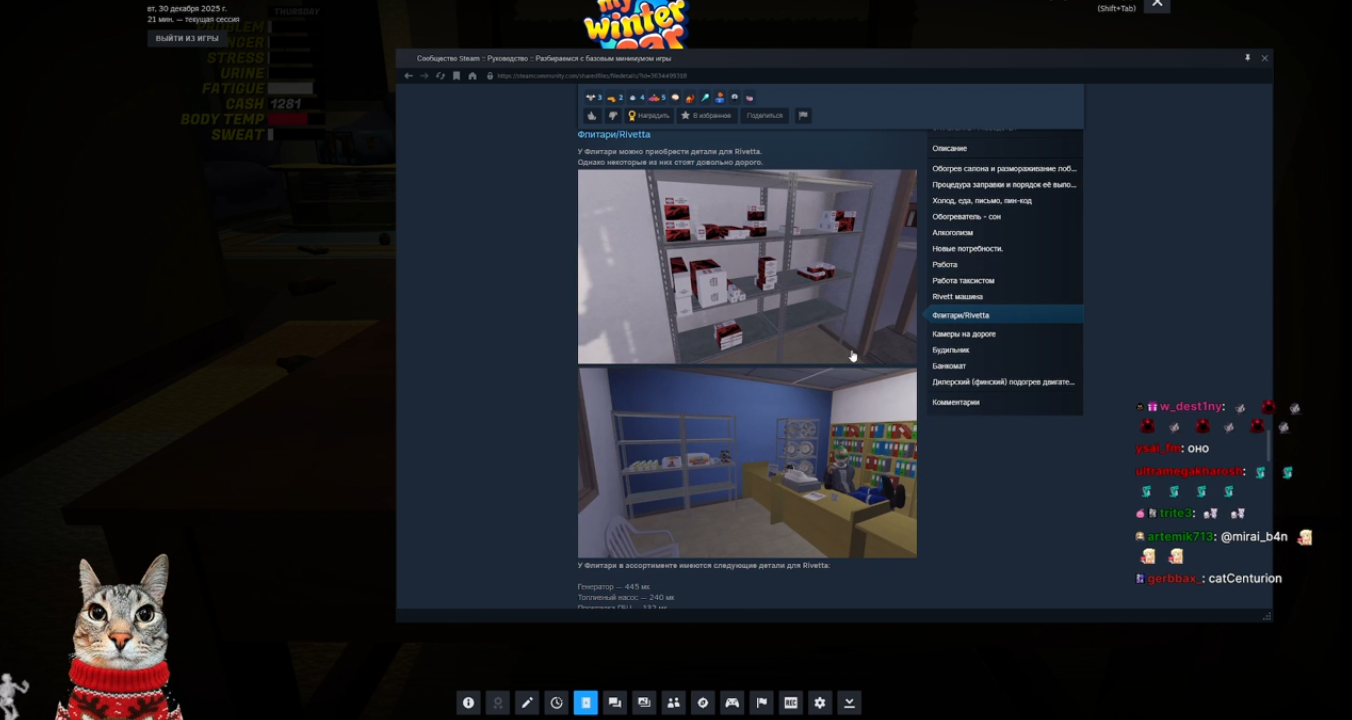Screen dimensions: 1352x720
Task: Select Обогреватель - сон section
Action: [966, 217]
